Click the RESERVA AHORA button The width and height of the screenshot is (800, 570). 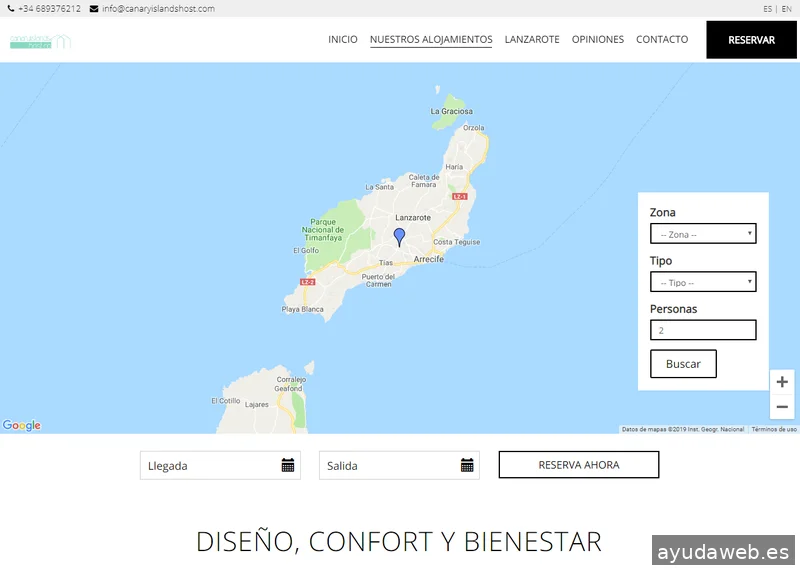click(579, 465)
